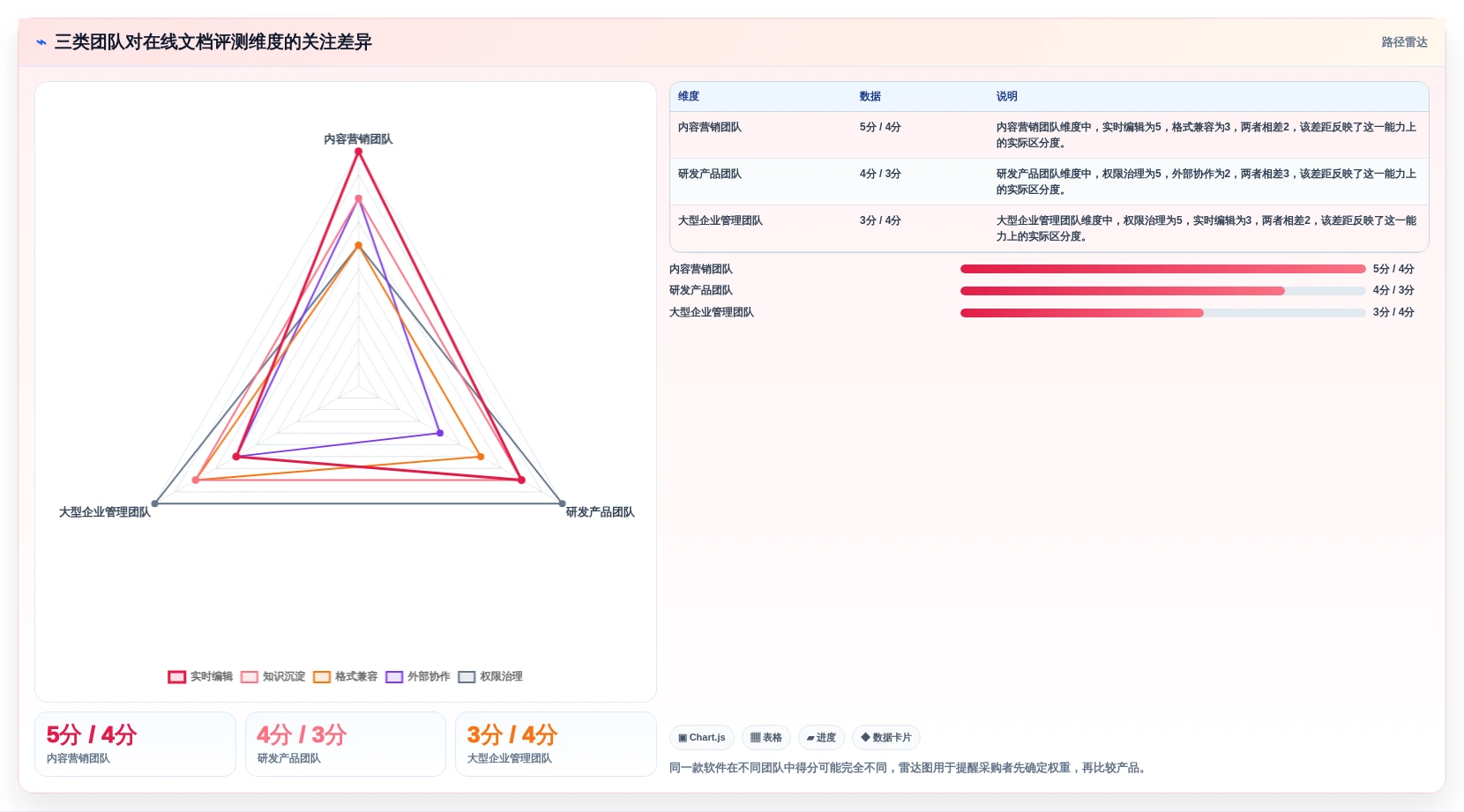Image resolution: width=1464 pixels, height=812 pixels.
Task: Click the 4分 / 3分 value after the progress bar
Action: pyautogui.click(x=1393, y=290)
